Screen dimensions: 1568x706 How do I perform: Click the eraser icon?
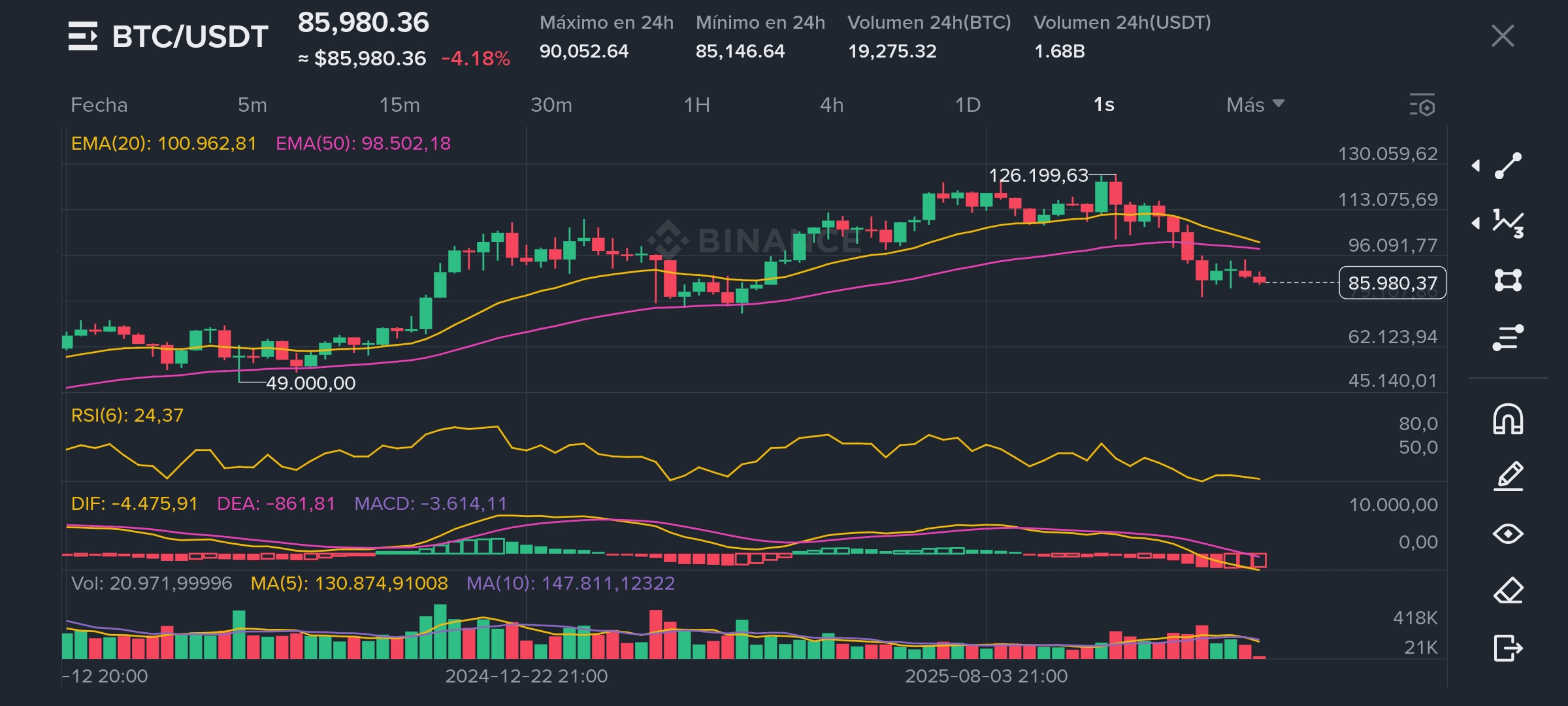coord(1508,591)
